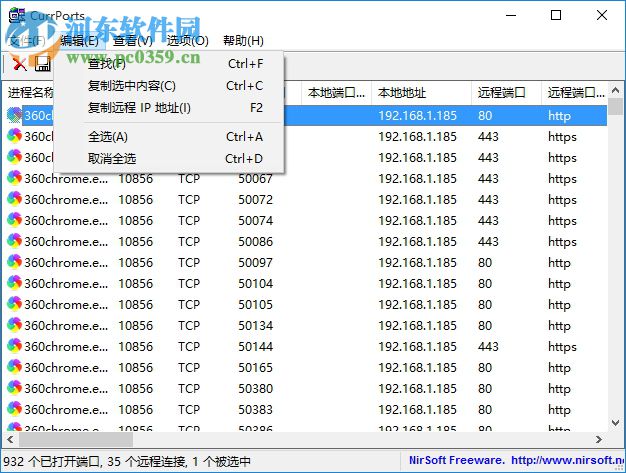Click the vertical scrollbar down arrow
The image size is (626, 473).
pos(616,422)
